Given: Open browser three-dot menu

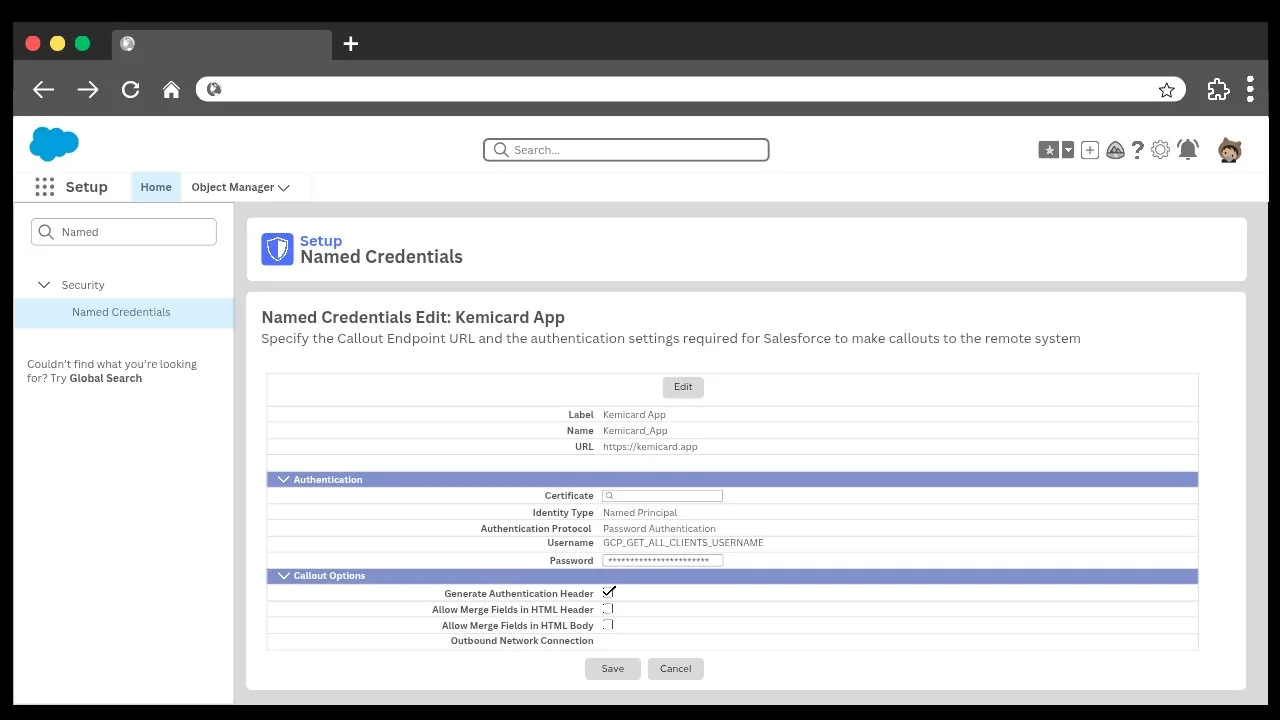Looking at the screenshot, I should pyautogui.click(x=1250, y=89).
